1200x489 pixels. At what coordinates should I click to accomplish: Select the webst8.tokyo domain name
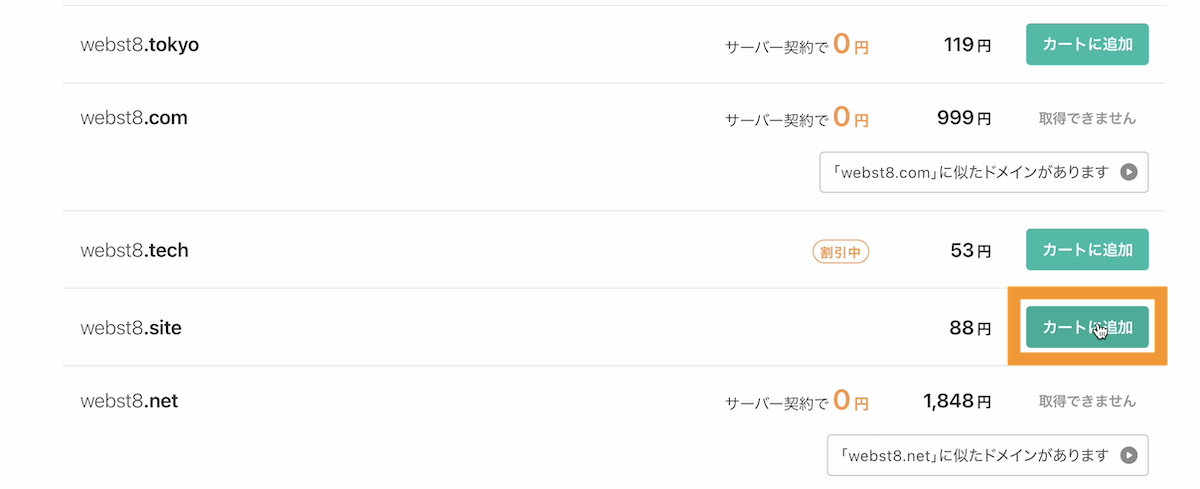pos(139,44)
